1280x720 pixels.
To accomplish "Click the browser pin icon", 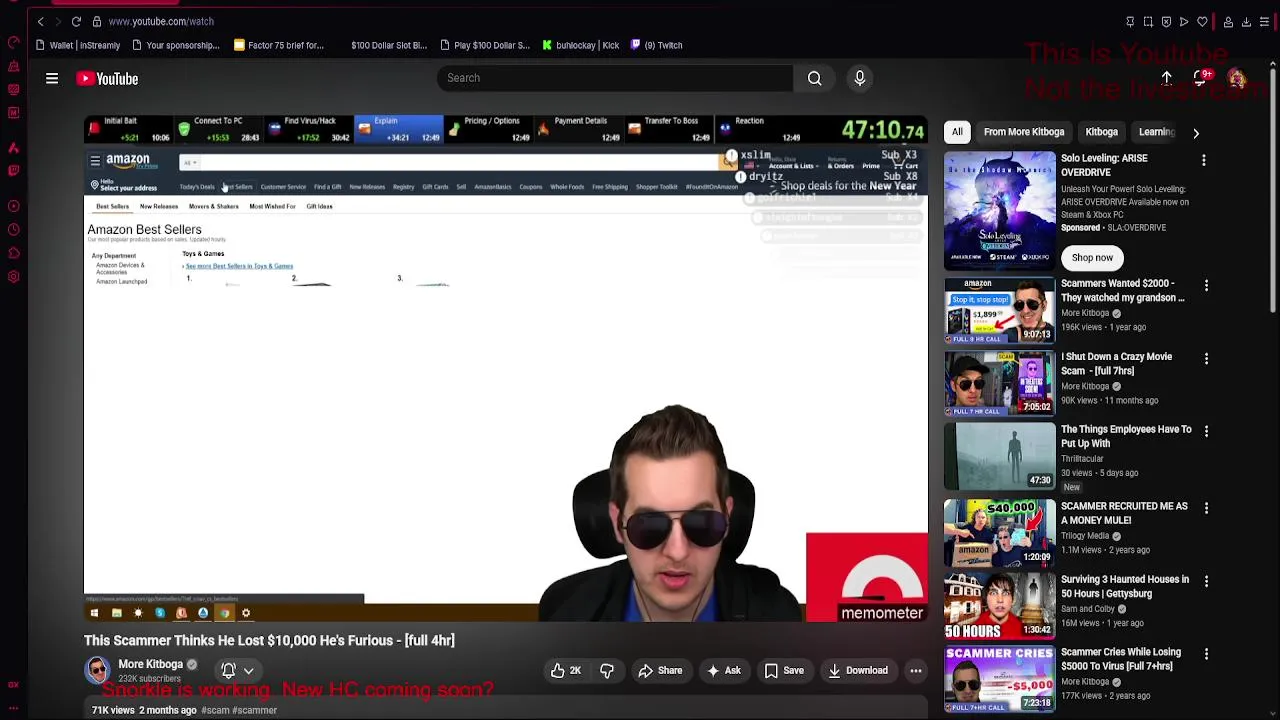I will (x=1130, y=21).
